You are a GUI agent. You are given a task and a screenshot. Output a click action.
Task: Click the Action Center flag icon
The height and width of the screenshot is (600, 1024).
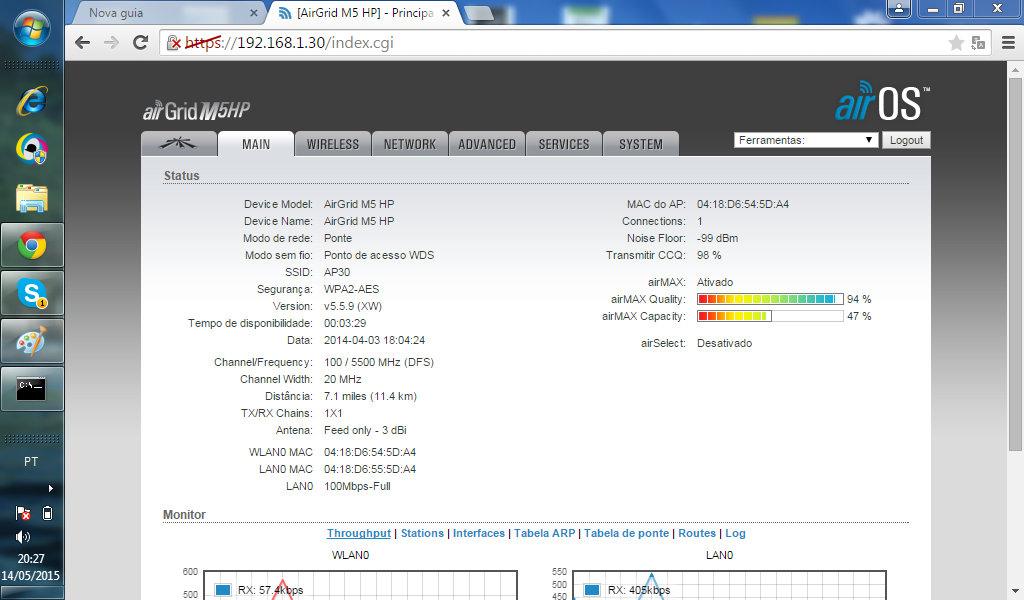click(x=23, y=513)
